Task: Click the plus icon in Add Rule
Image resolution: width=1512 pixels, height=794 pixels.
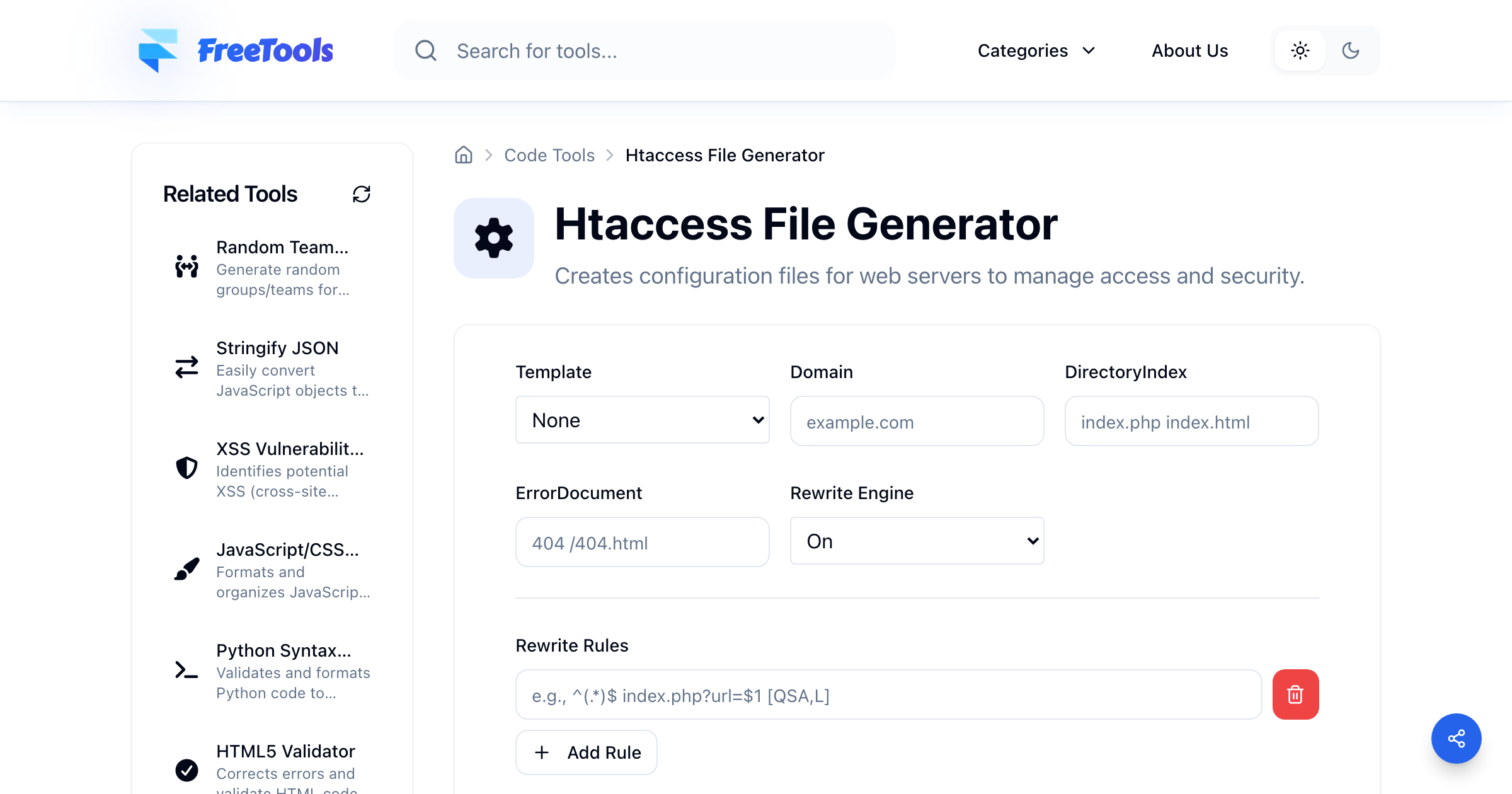Action: pyautogui.click(x=542, y=752)
